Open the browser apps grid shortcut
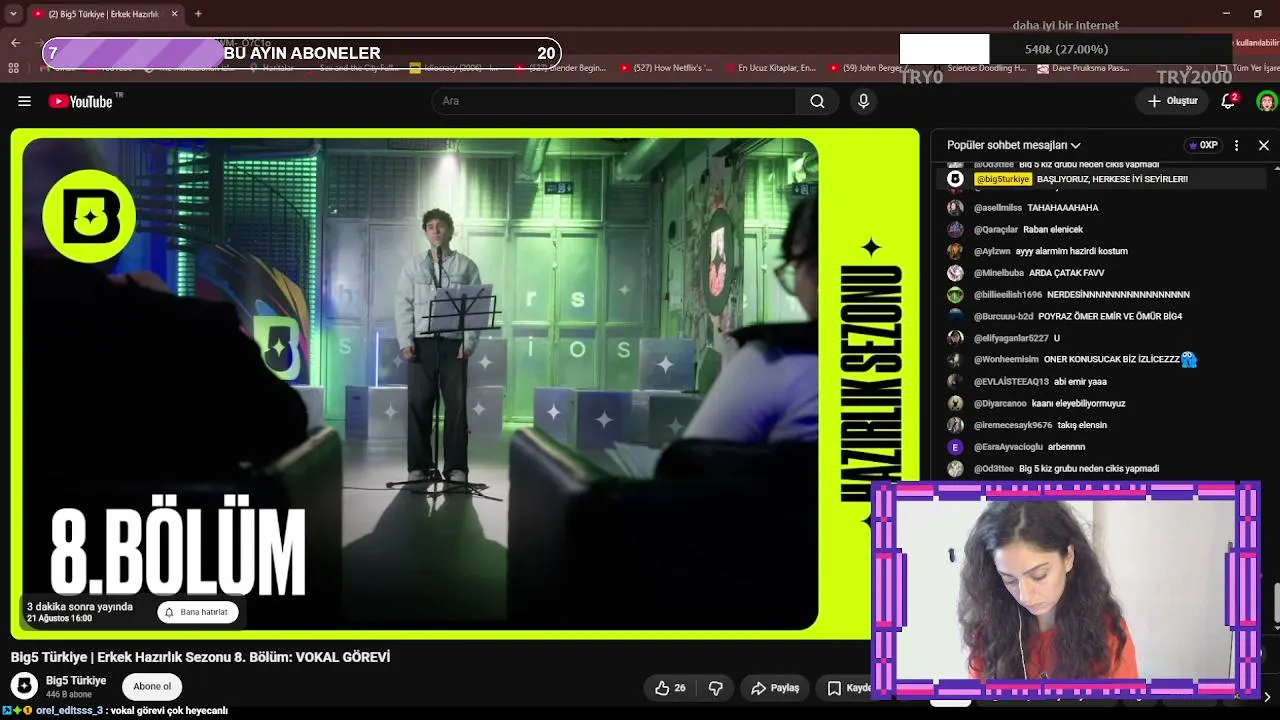 pyautogui.click(x=13, y=68)
